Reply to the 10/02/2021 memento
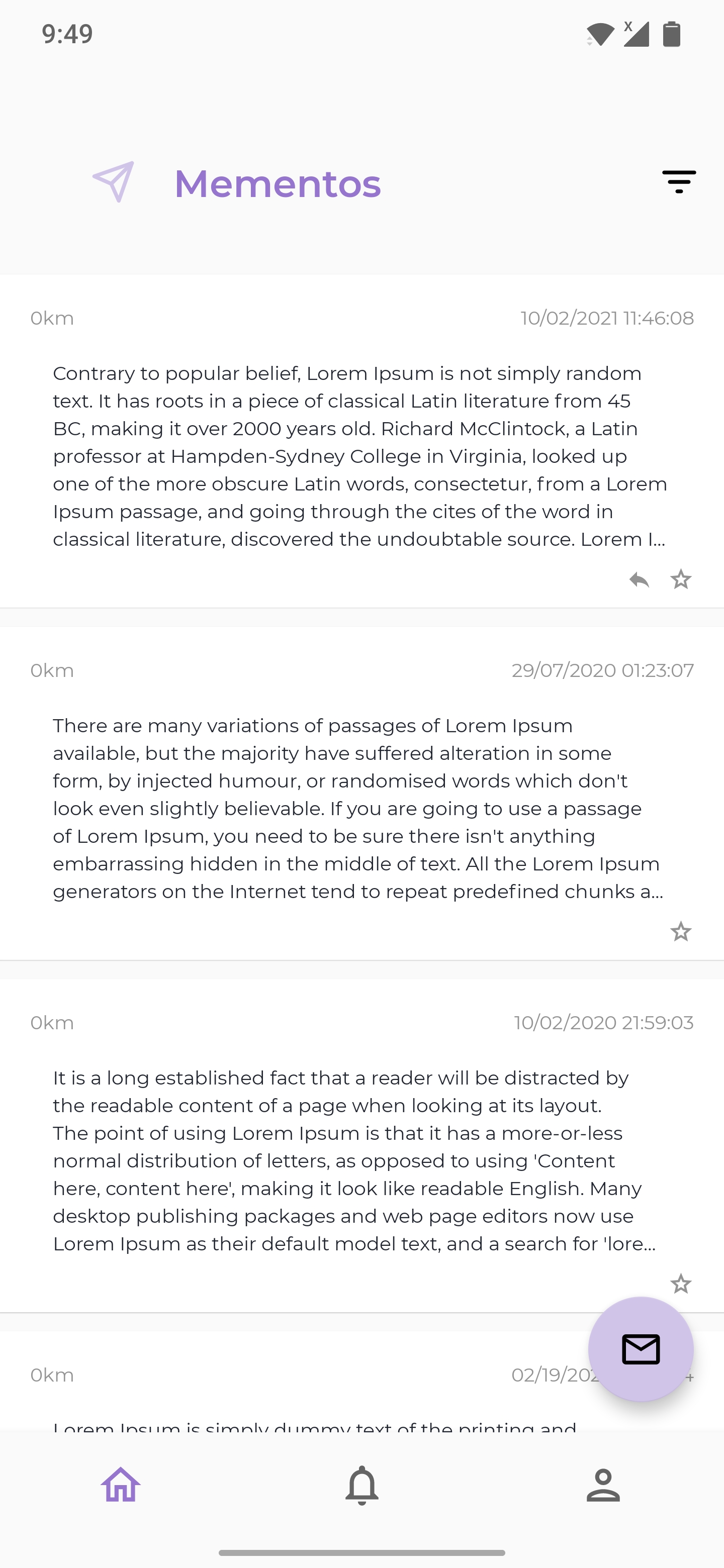 (640, 579)
